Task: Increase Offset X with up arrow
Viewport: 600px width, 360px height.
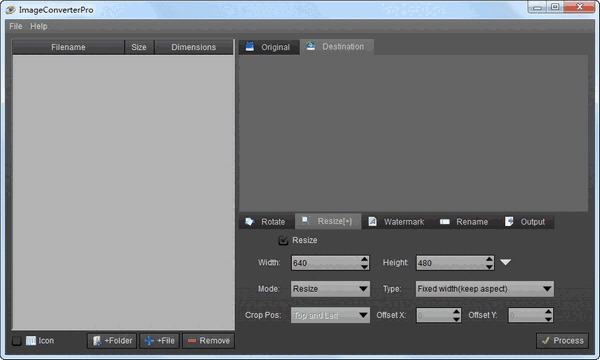Action: pos(456,312)
